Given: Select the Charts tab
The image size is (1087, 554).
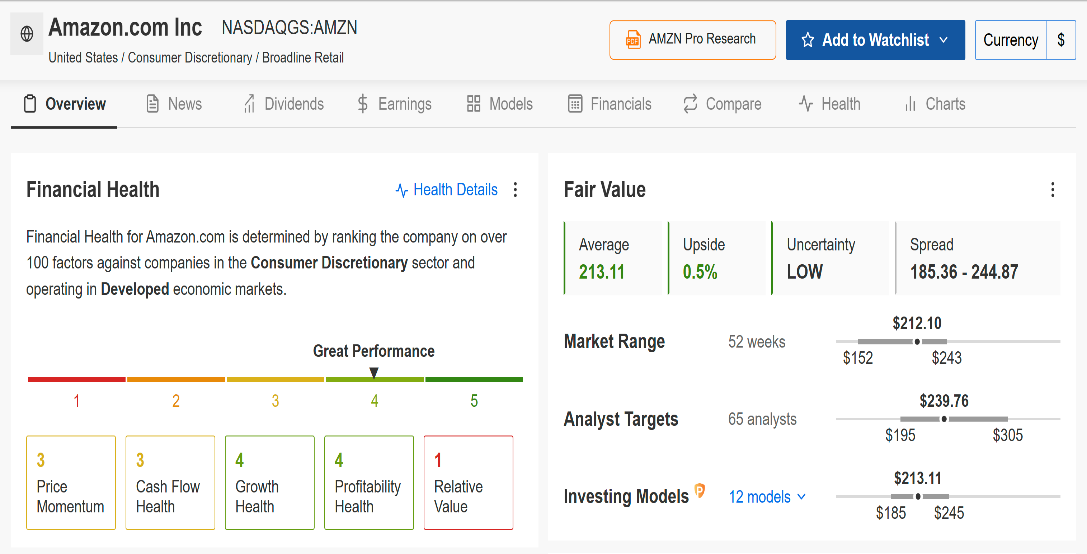Looking at the screenshot, I should click(x=934, y=104).
